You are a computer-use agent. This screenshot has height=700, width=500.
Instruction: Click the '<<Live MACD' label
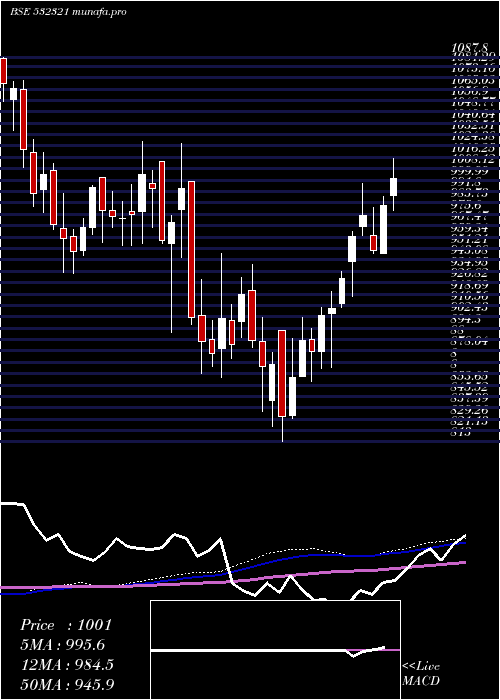click(x=421, y=674)
